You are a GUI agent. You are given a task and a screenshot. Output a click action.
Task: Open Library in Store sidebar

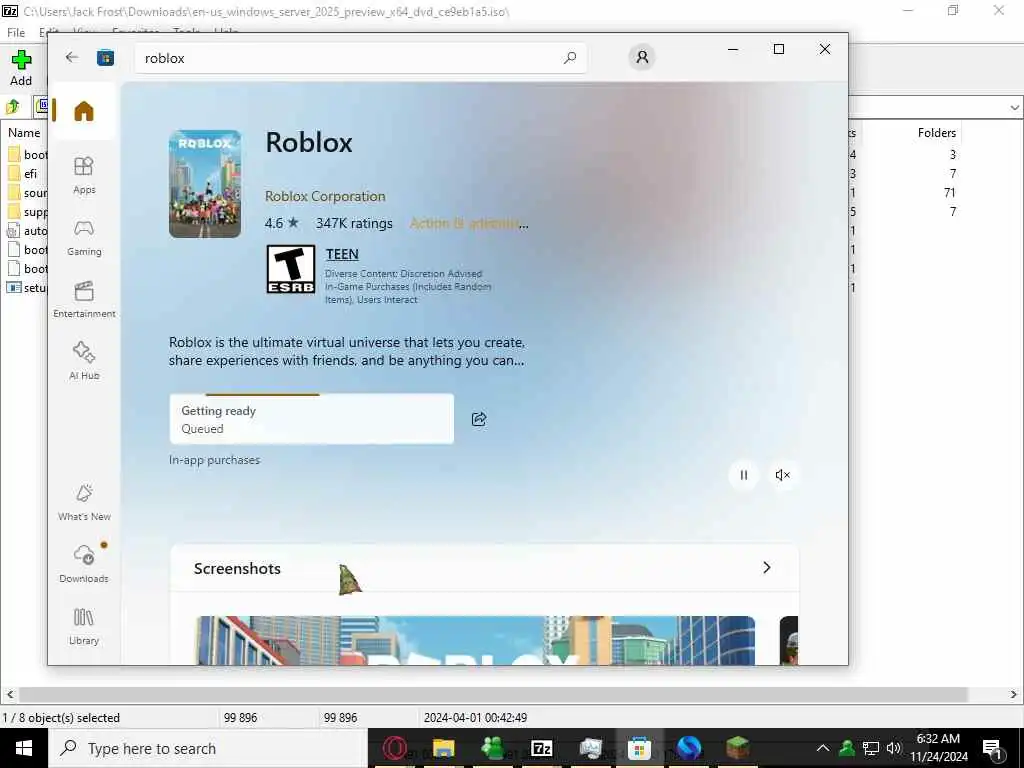click(x=84, y=626)
